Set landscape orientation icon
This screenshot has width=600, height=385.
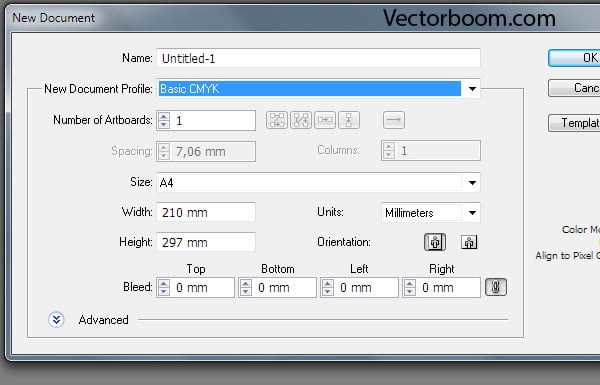pos(469,242)
